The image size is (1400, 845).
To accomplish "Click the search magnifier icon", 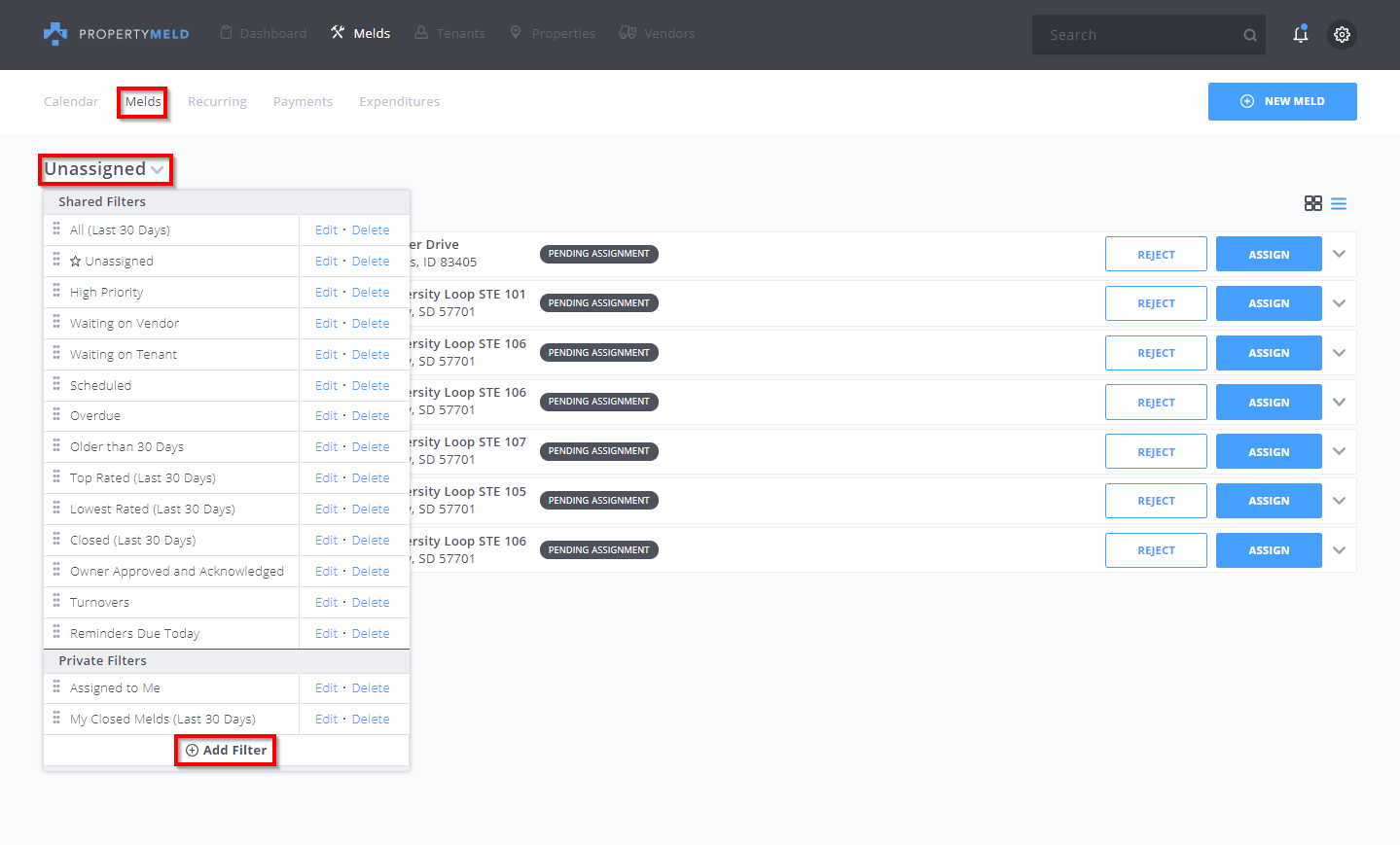I will click(x=1249, y=35).
